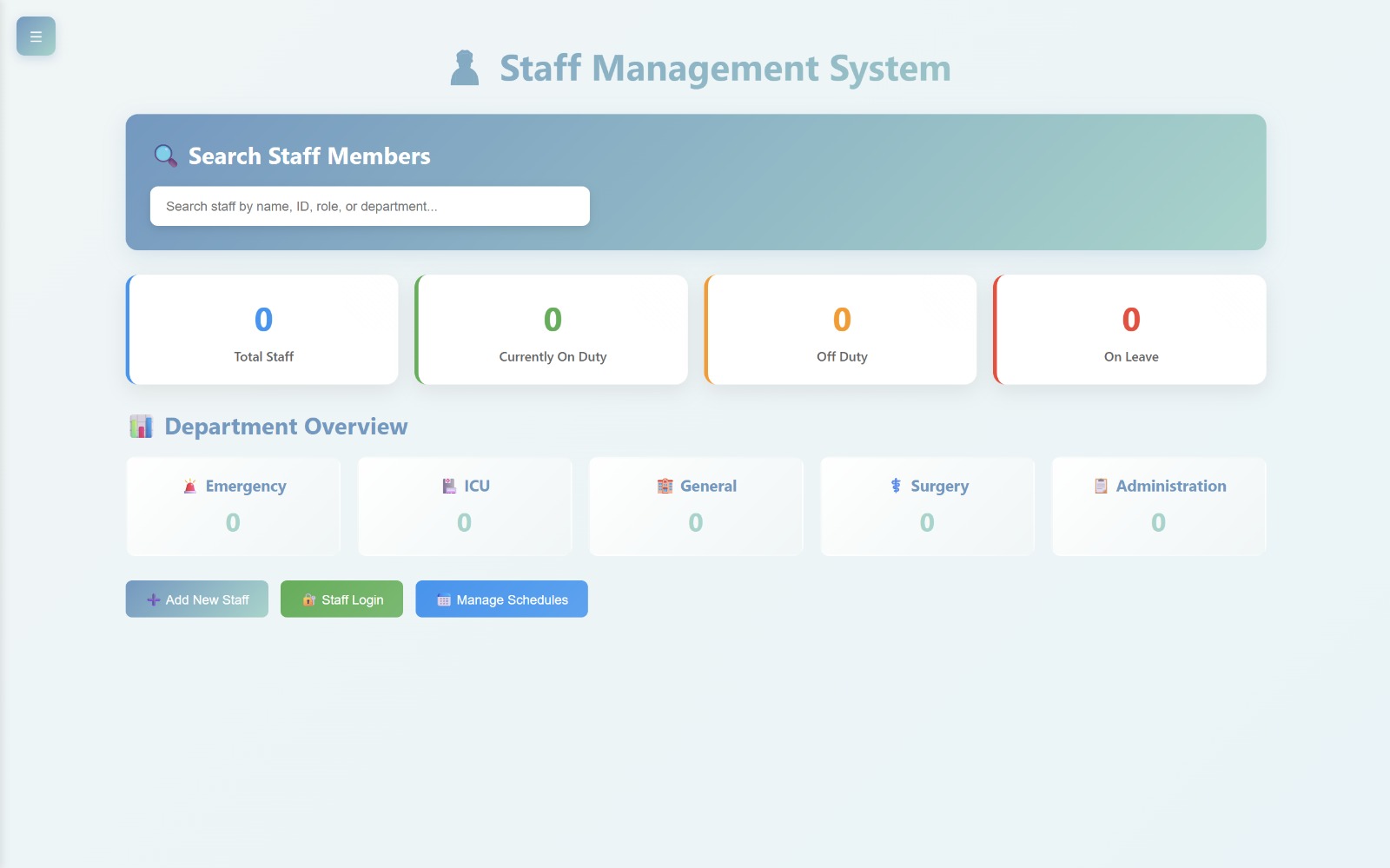
Task: Select the On Leave stat card
Action: (x=1130, y=330)
